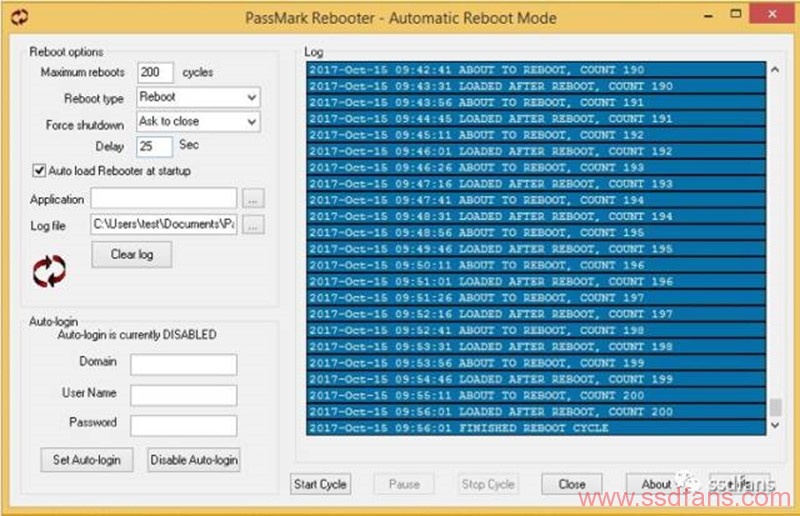Screen dimensions: 800x516
Task: Click the Password input field
Action: tap(184, 426)
